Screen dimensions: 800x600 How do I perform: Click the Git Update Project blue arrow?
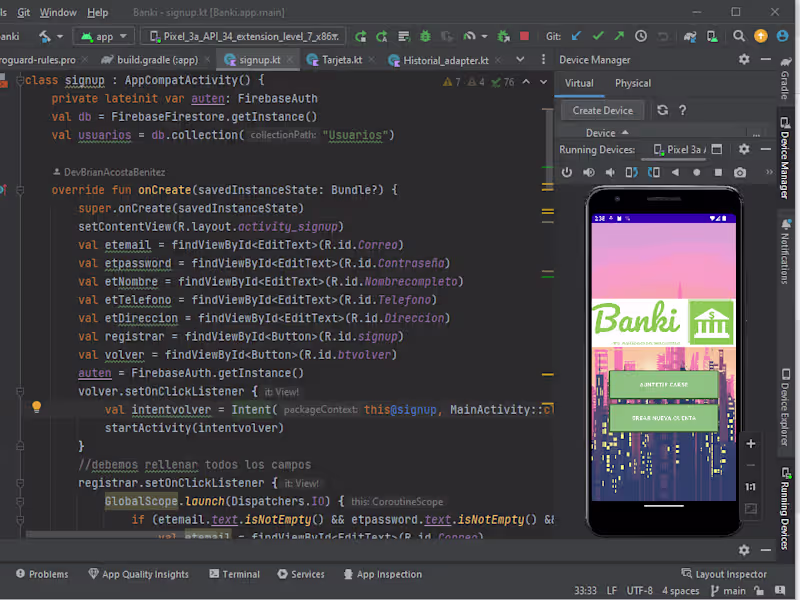pos(577,36)
